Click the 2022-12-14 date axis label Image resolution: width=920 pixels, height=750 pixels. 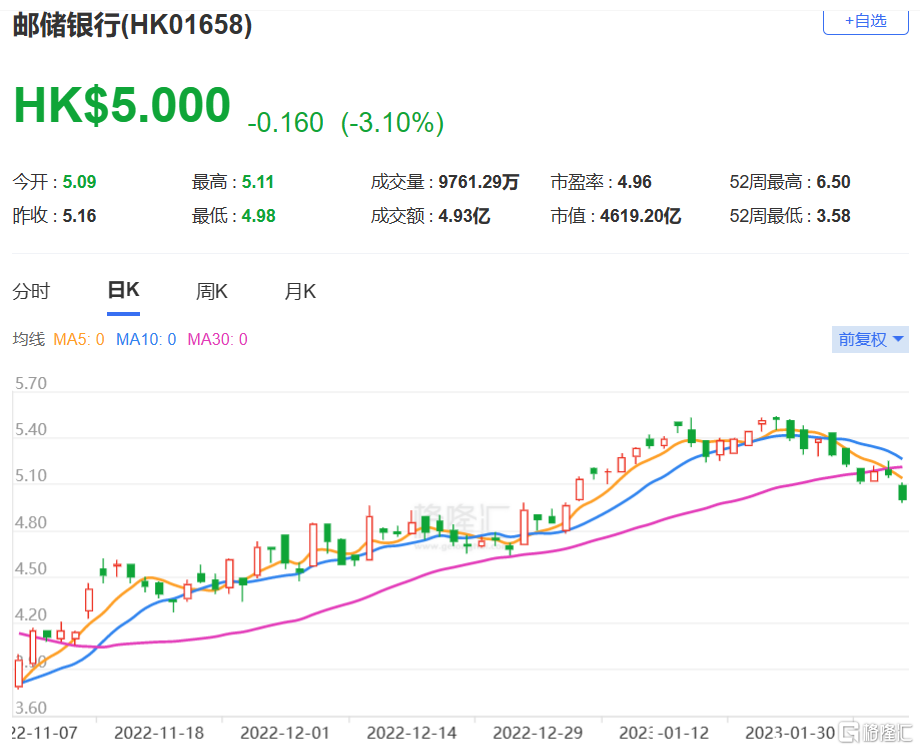coord(412,734)
